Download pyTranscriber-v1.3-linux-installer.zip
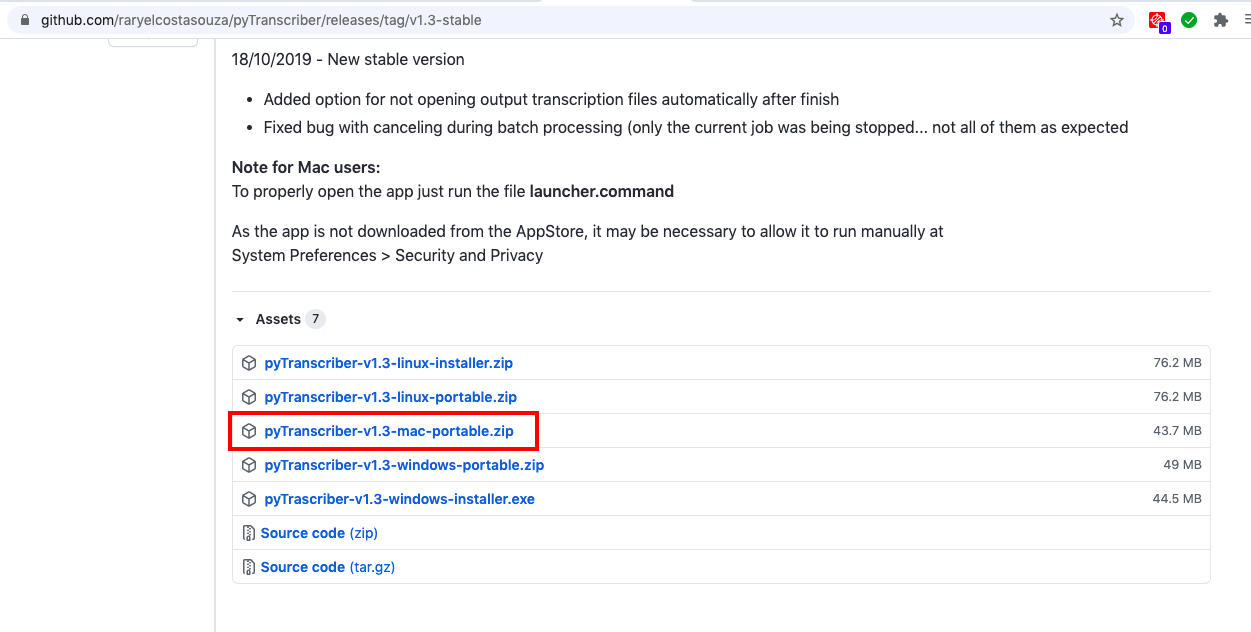Screen dimensions: 1251x632 pos(388,363)
